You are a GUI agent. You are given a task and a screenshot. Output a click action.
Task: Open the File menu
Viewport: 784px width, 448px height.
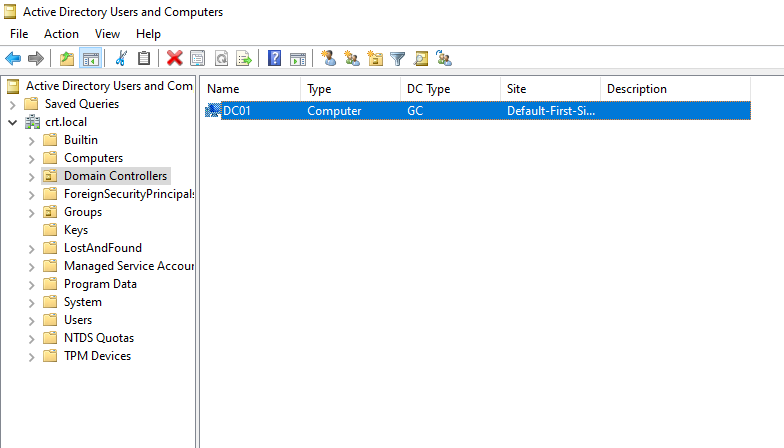19,34
